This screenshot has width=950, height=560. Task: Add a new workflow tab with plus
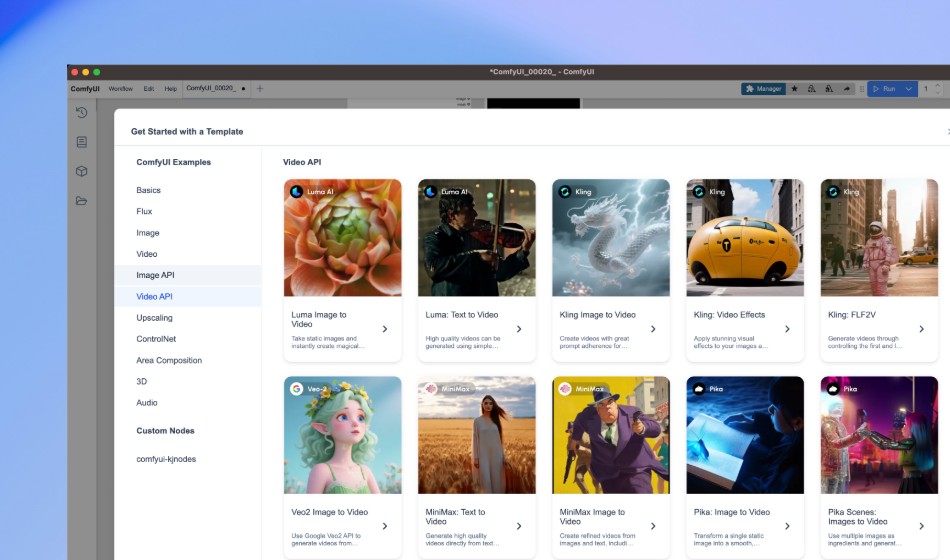coord(260,88)
